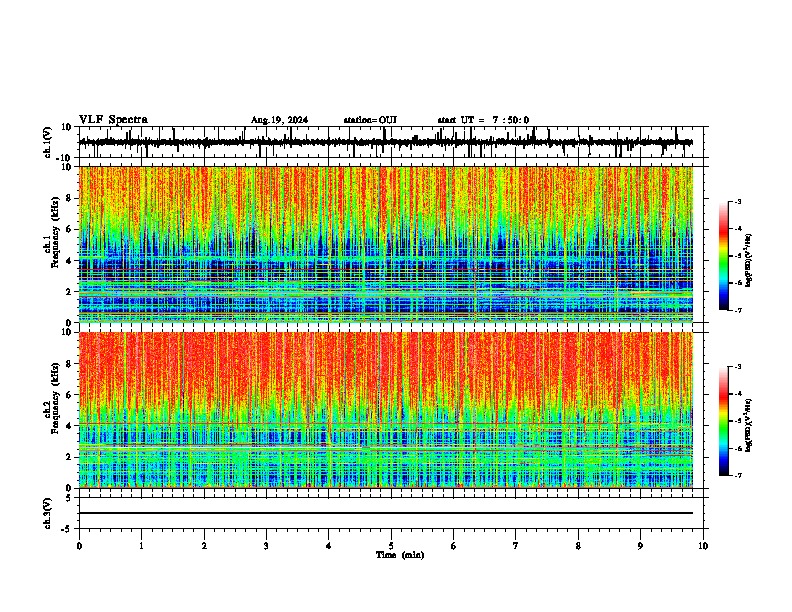Image resolution: width=792 pixels, height=612 pixels.
Task: Select the "Aug.19, 2024" date text
Action: (279, 120)
